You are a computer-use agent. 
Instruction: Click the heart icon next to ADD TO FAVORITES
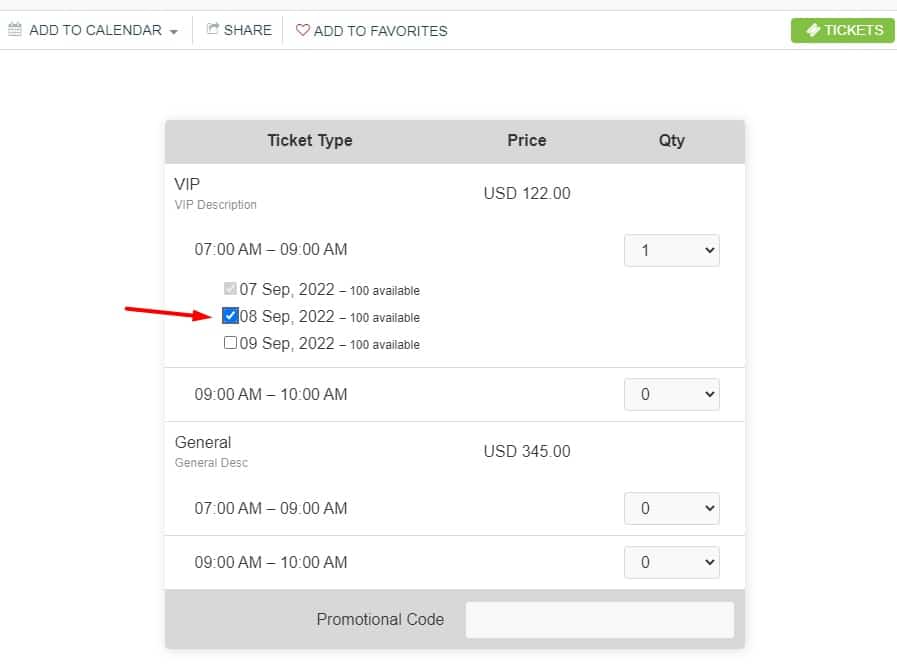pos(303,31)
